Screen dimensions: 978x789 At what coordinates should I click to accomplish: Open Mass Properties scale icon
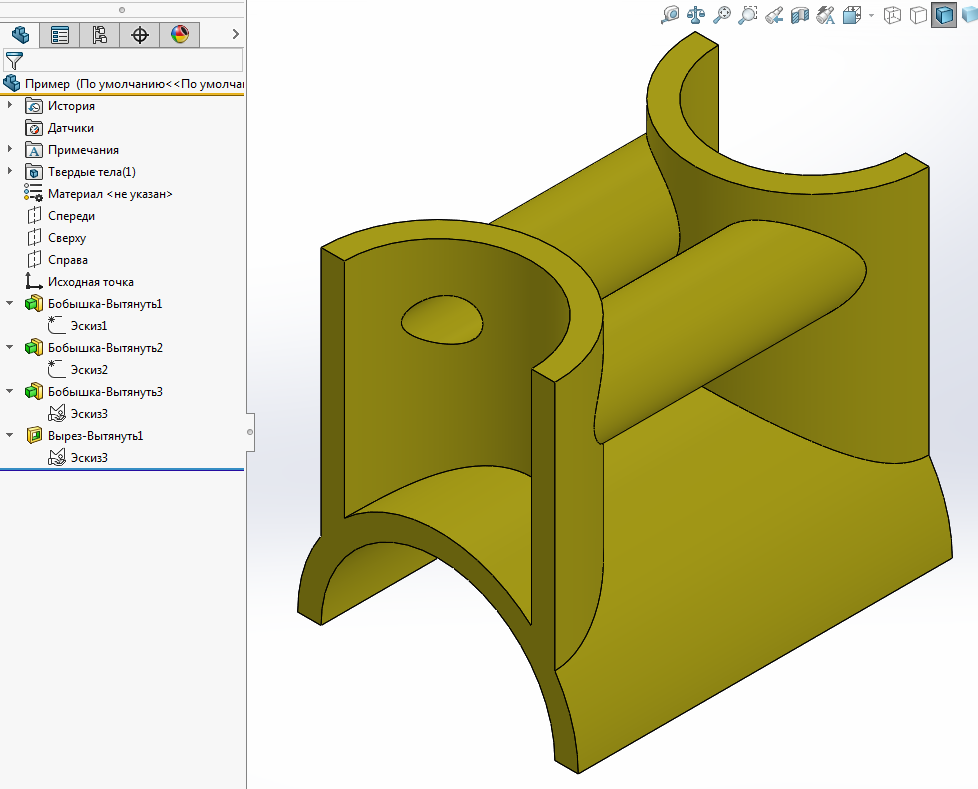point(696,15)
